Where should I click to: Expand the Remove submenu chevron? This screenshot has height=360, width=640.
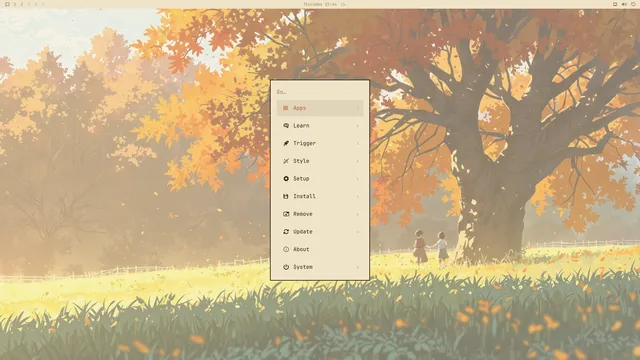point(358,214)
